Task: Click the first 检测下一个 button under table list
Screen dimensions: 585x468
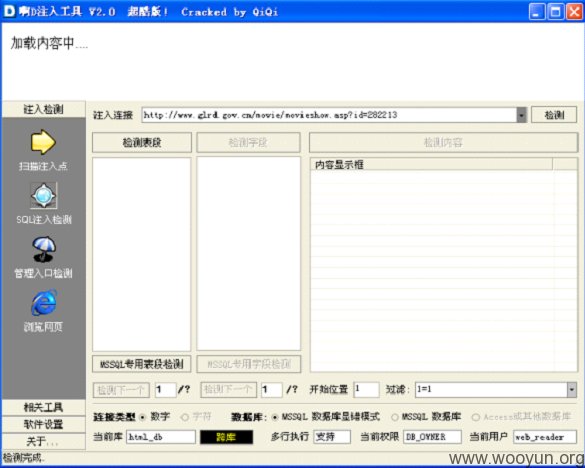Action: coord(121,390)
